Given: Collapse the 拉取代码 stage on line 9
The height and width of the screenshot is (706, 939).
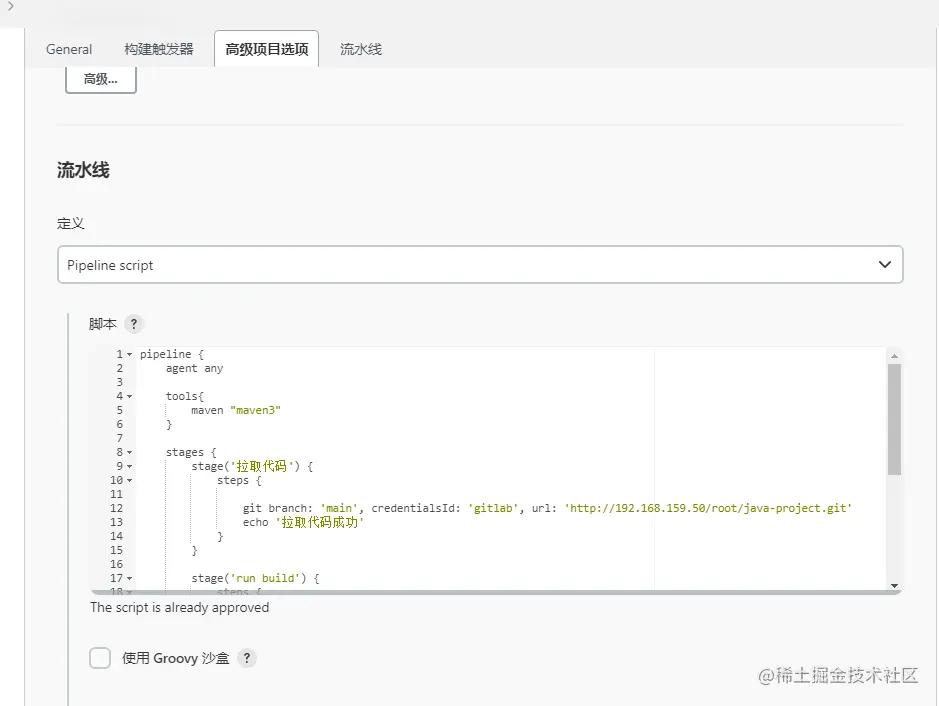Looking at the screenshot, I should click(x=129, y=466).
